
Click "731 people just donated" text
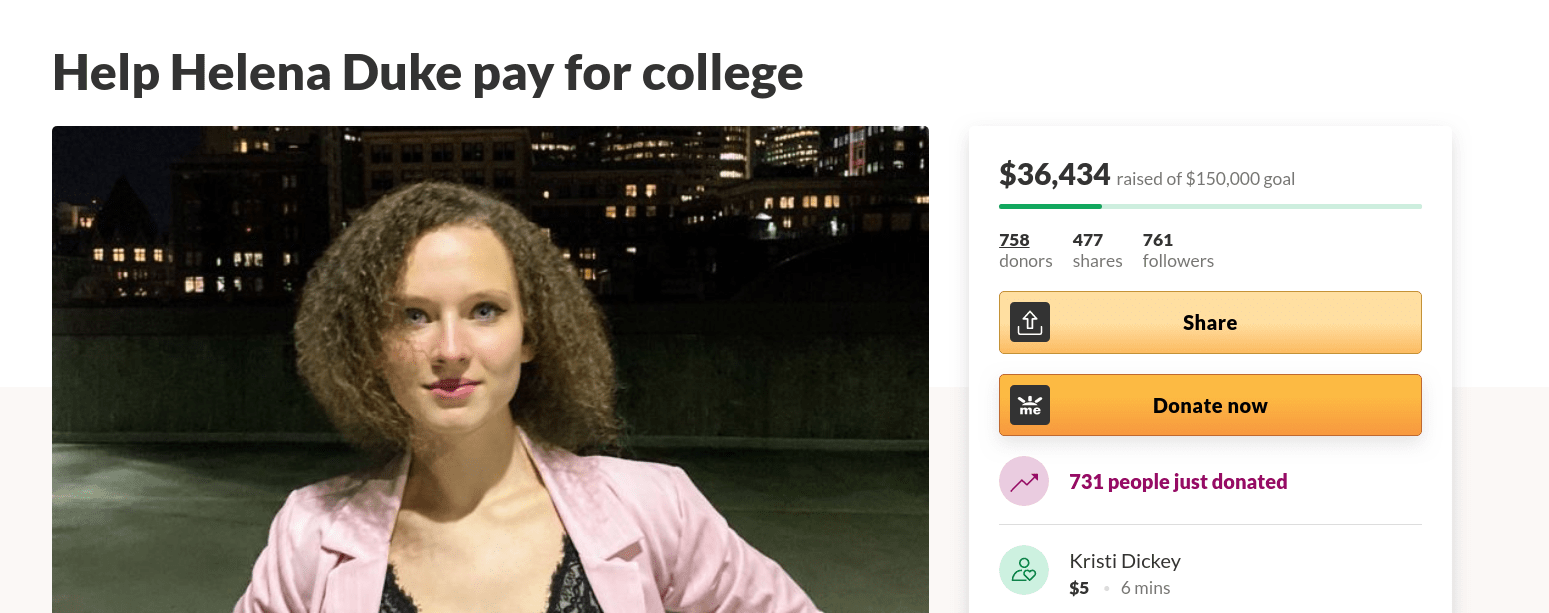[1178, 482]
